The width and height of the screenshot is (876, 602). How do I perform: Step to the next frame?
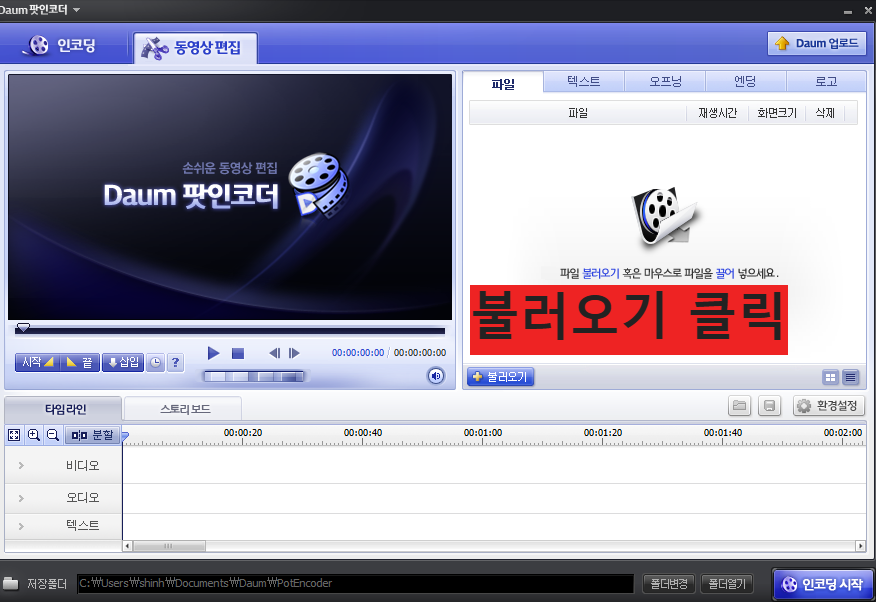294,353
